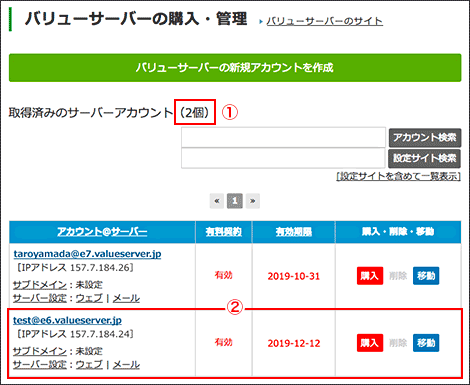The width and height of the screenshot is (470, 385).
Task: Open サーバー設定 link for taroyamada account
Action: click(40, 298)
